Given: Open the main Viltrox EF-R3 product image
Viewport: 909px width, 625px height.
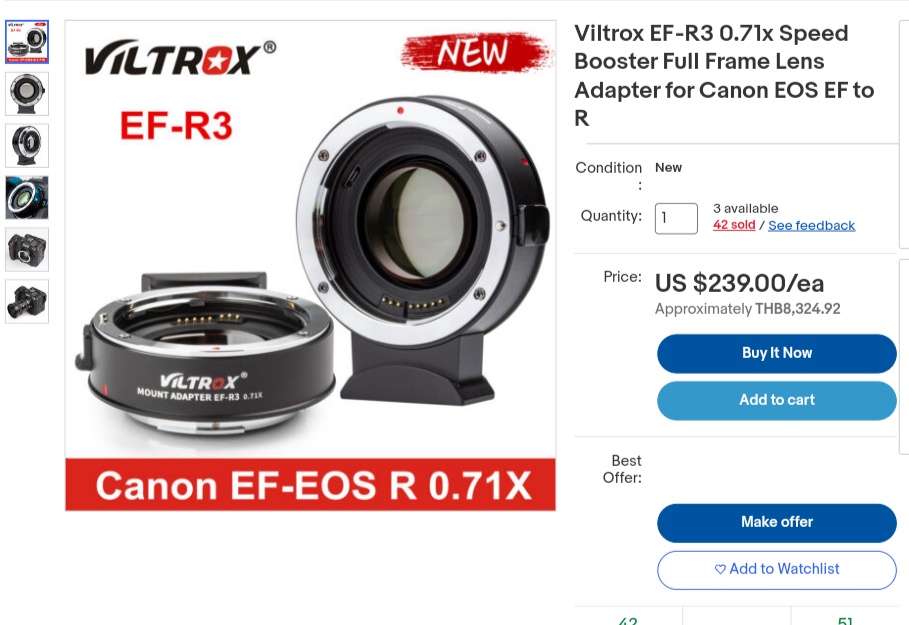Looking at the screenshot, I should 311,266.
